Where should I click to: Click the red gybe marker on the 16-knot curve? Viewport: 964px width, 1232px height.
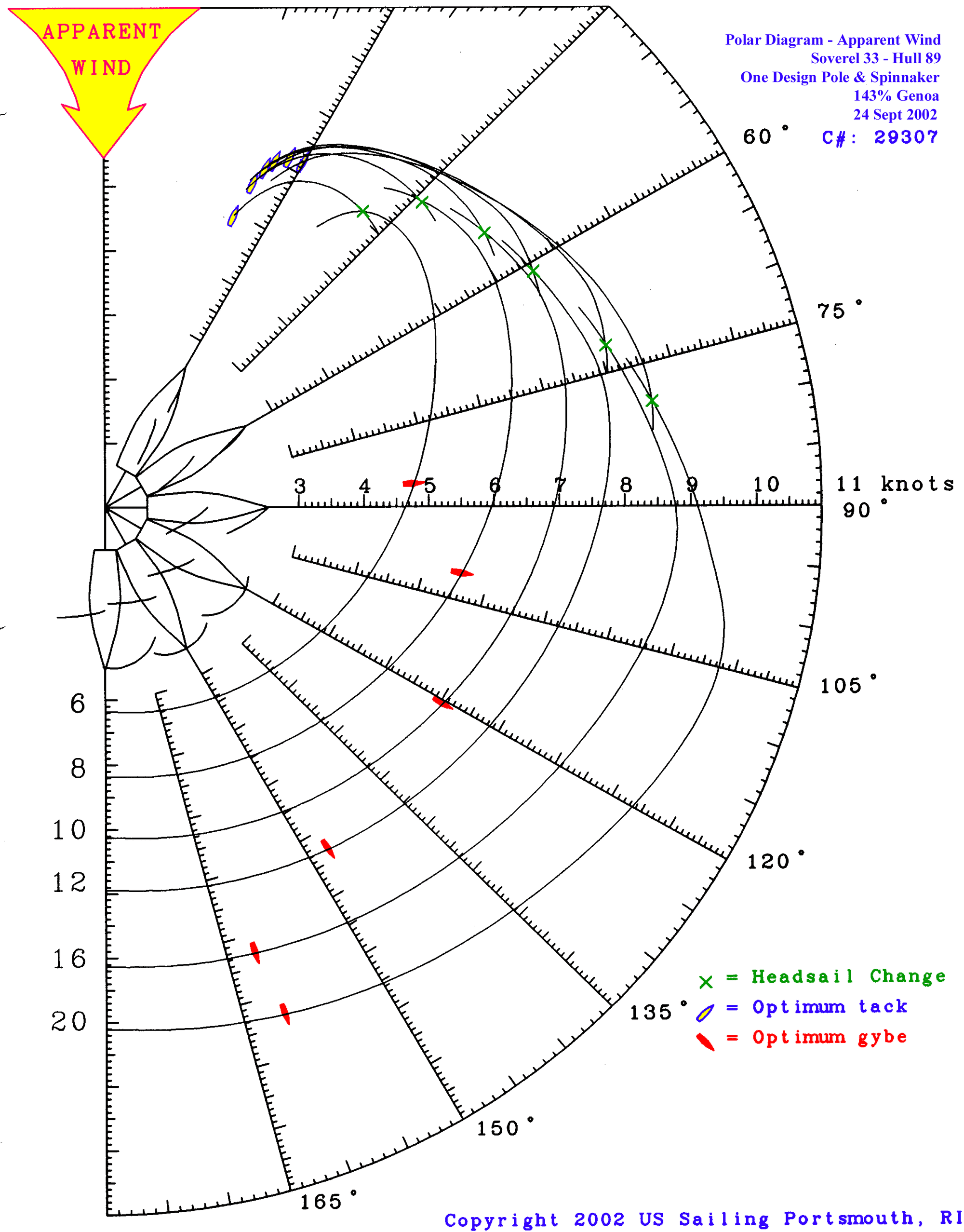(255, 952)
